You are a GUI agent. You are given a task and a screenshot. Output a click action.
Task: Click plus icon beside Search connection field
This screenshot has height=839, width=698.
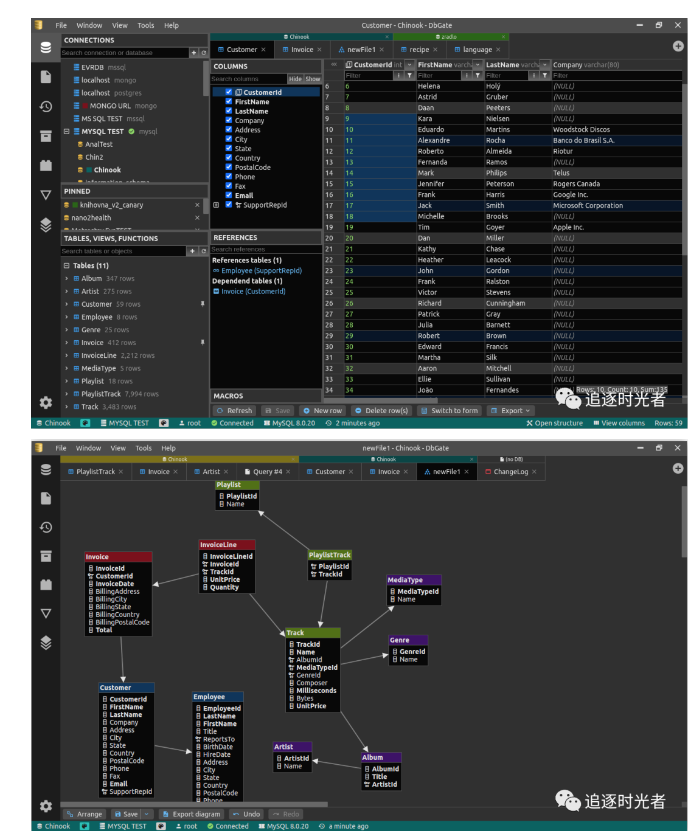coord(194,52)
